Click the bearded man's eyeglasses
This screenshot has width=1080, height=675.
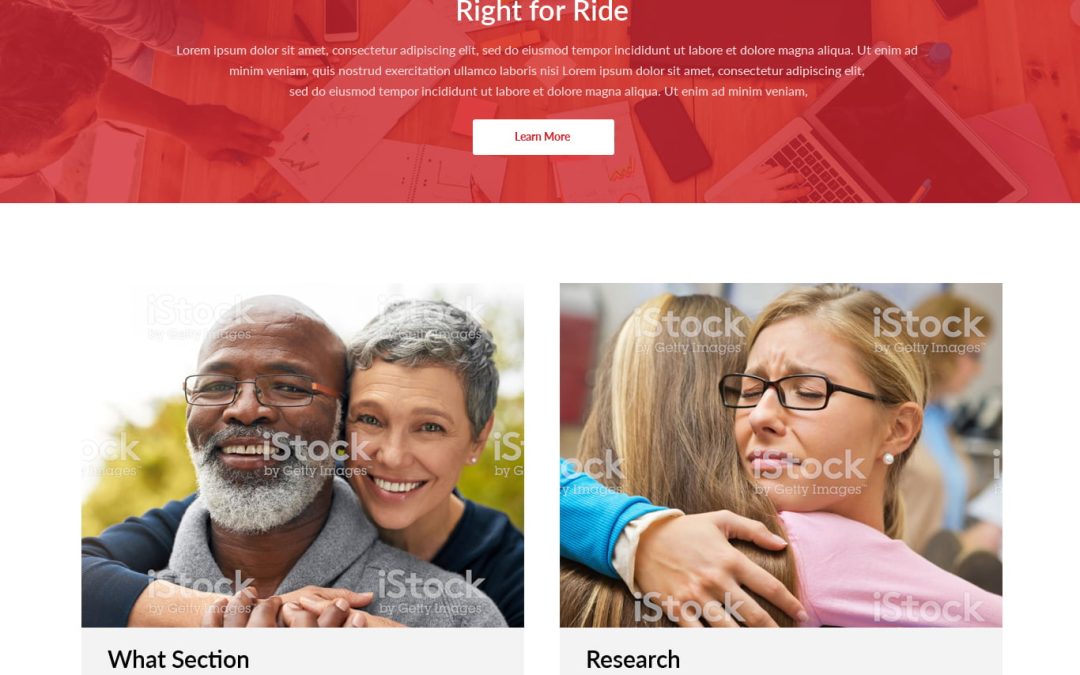(262, 391)
